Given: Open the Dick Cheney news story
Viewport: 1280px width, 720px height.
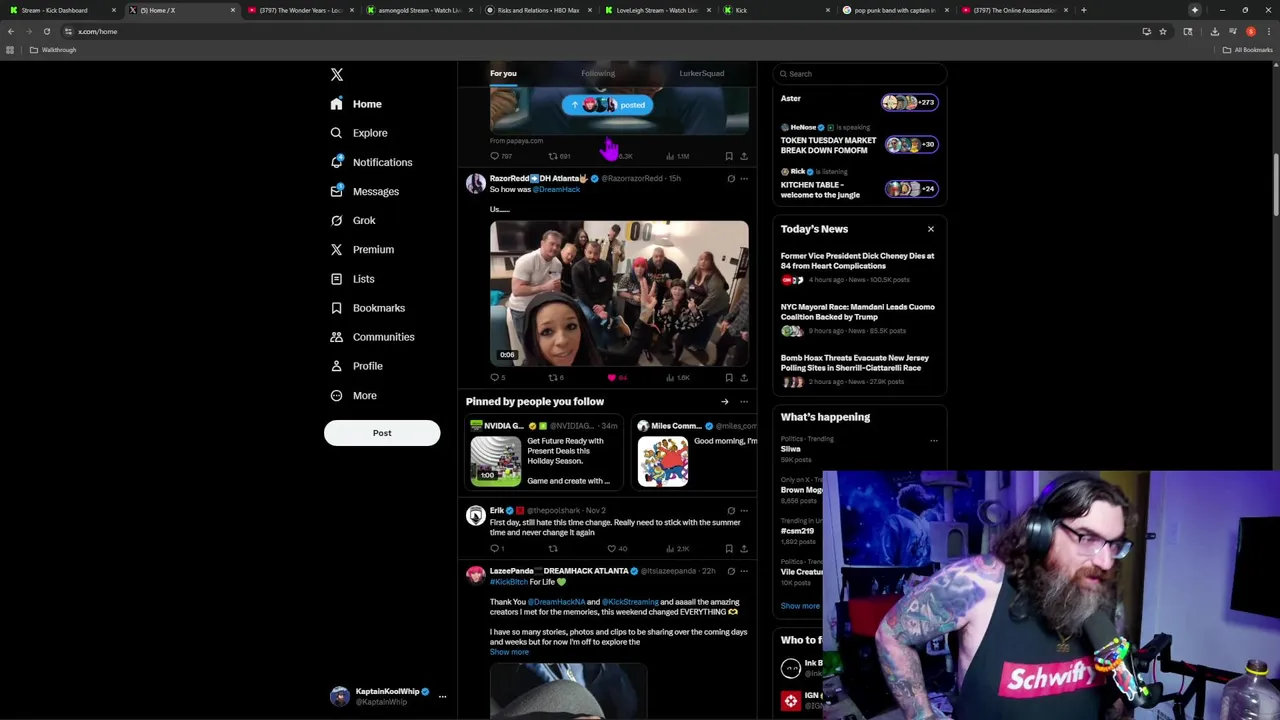Looking at the screenshot, I should coord(859,270).
